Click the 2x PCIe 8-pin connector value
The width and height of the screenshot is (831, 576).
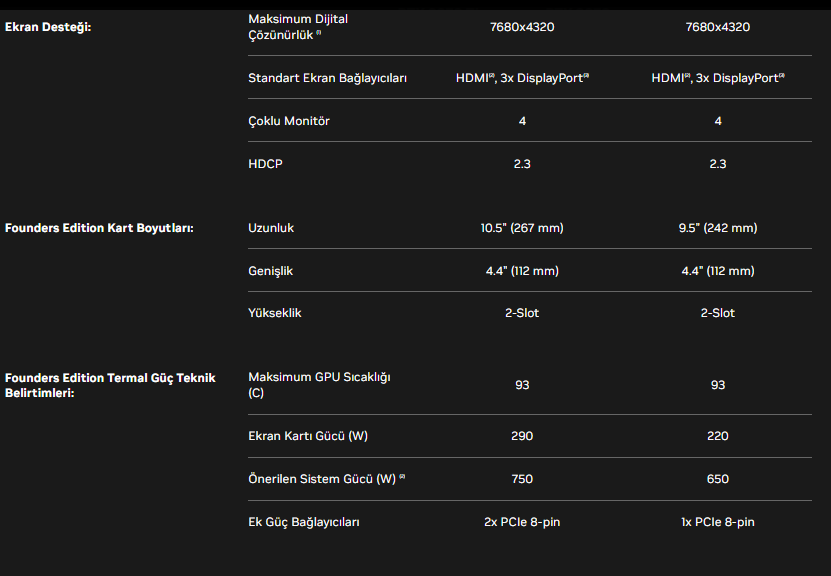click(522, 522)
